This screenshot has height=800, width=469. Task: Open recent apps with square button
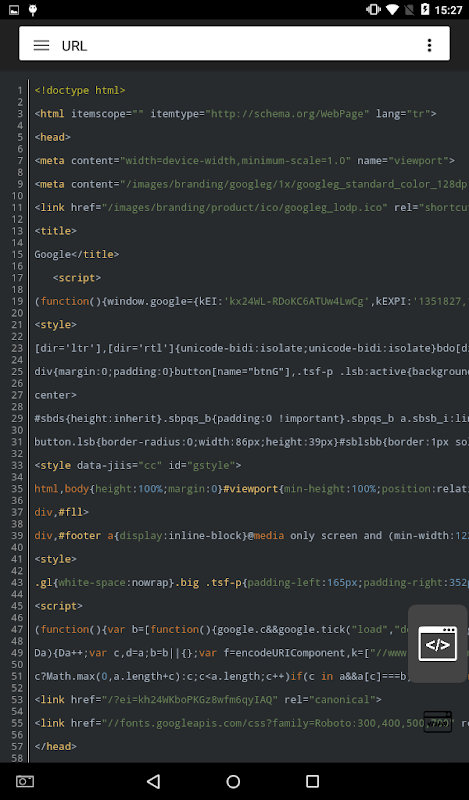312,781
